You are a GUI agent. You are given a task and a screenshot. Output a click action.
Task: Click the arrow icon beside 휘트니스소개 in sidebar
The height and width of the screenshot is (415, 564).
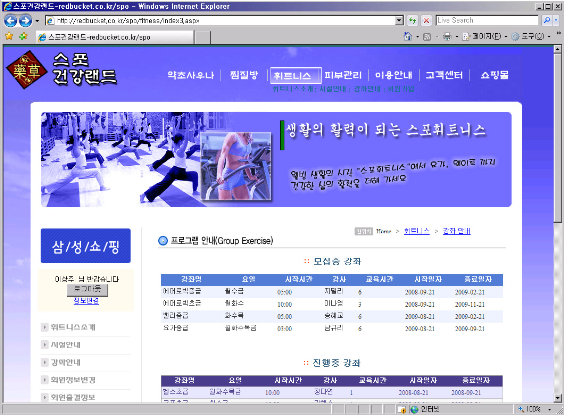pyautogui.click(x=45, y=327)
